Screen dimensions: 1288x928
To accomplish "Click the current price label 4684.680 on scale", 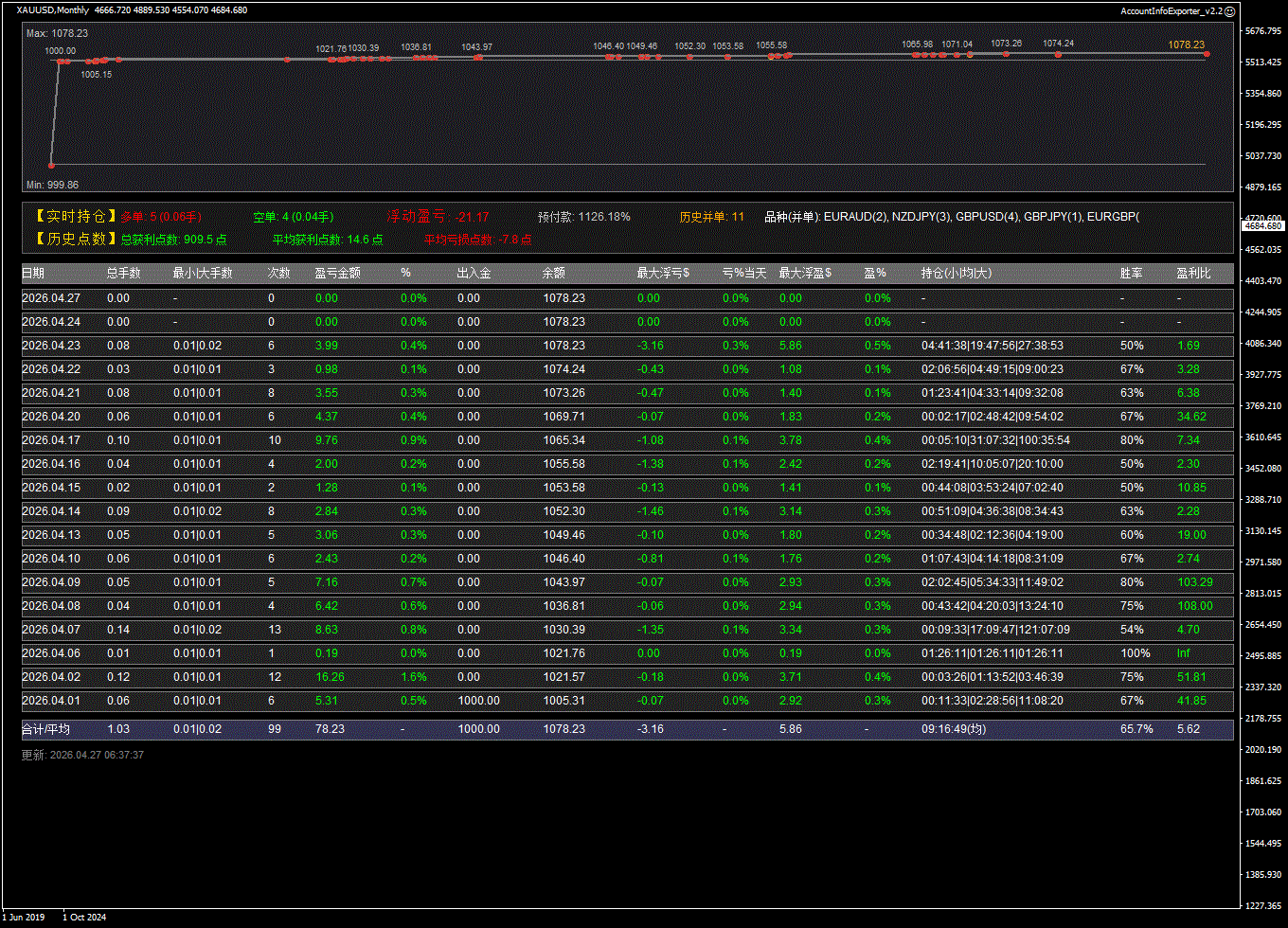I will 1262,226.
